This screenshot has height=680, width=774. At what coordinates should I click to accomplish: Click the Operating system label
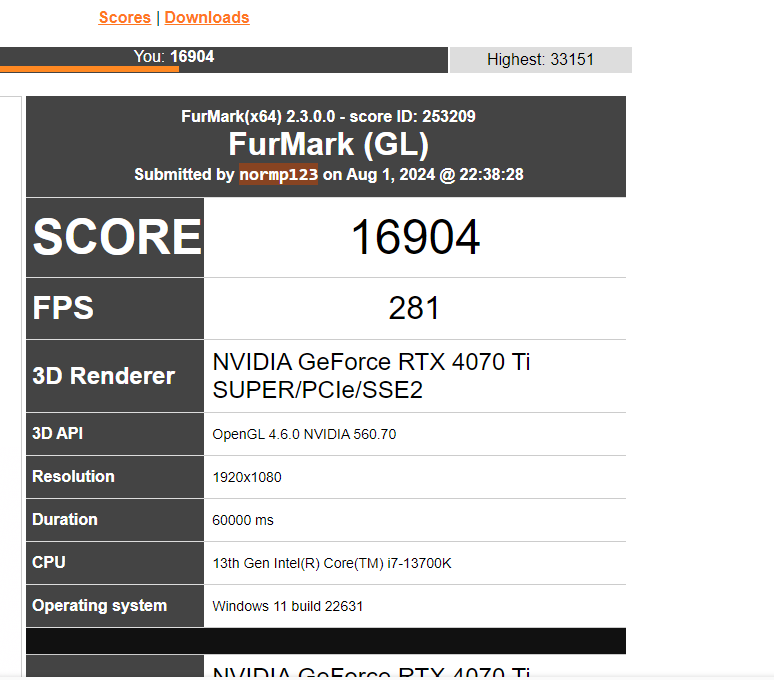tap(99, 605)
